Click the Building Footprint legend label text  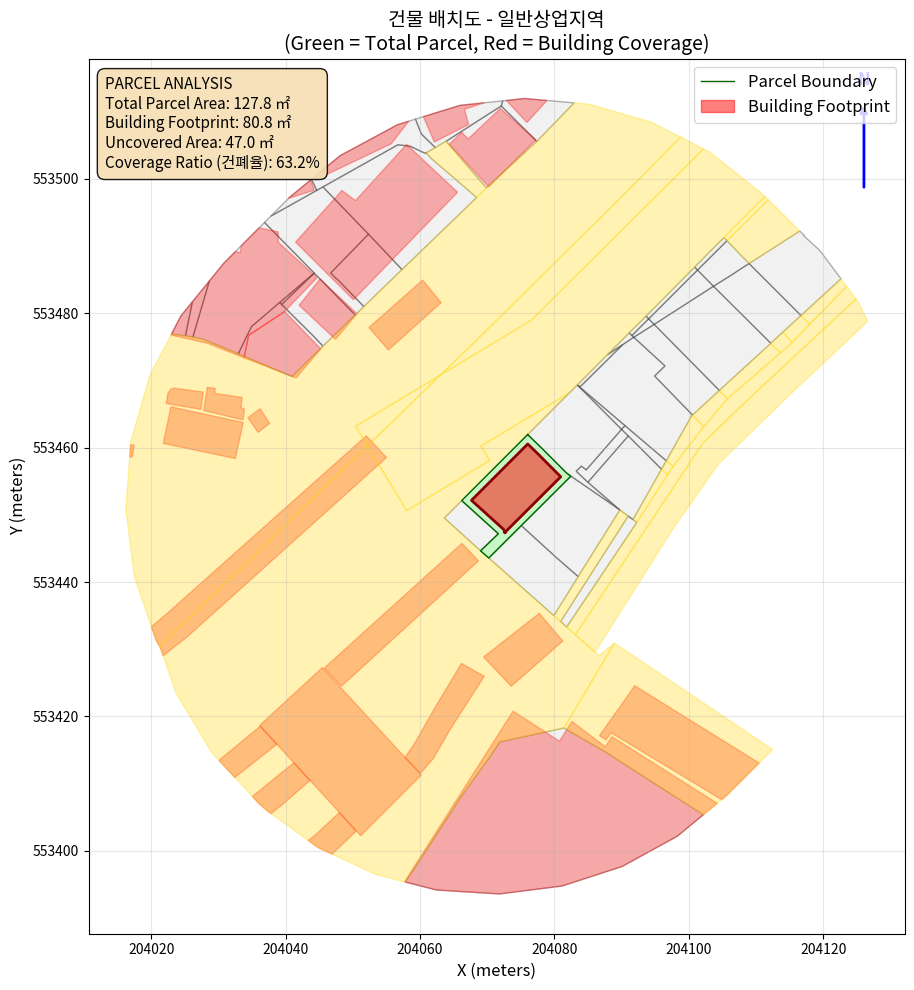pos(818,106)
